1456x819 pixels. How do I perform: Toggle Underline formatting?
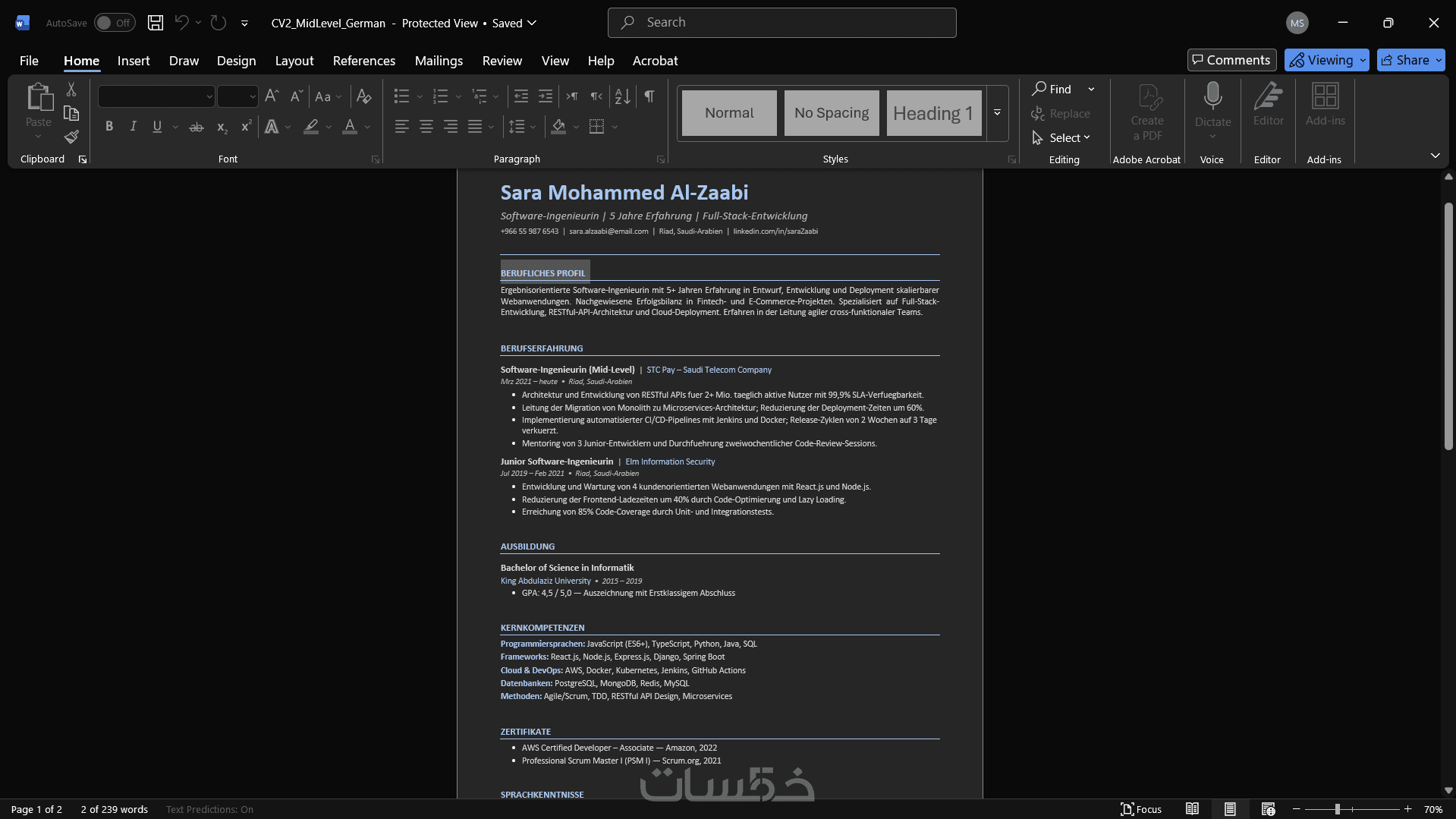pos(157,127)
